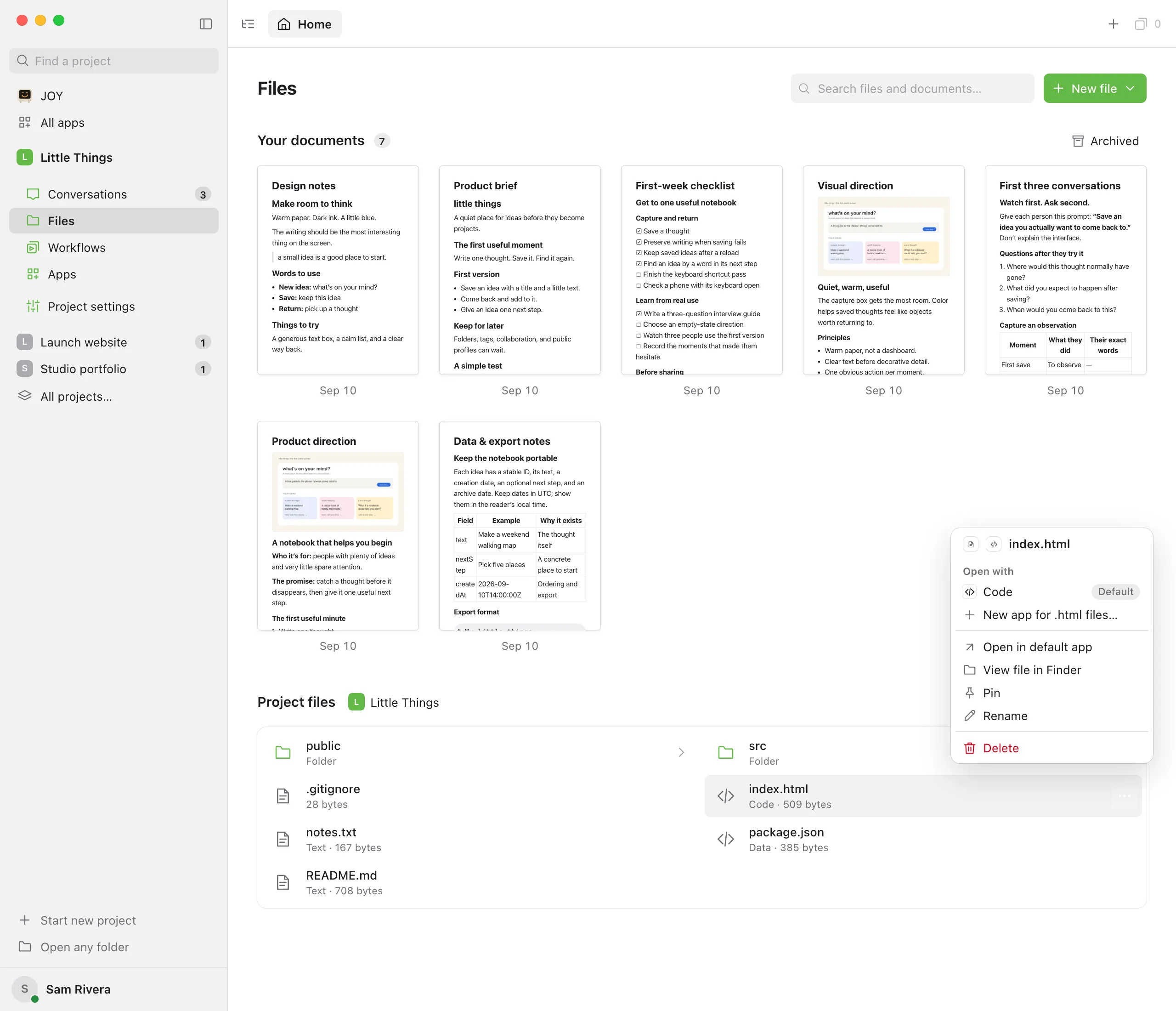Focus the Find a project field
This screenshot has height=1011, width=1176.
tap(113, 61)
